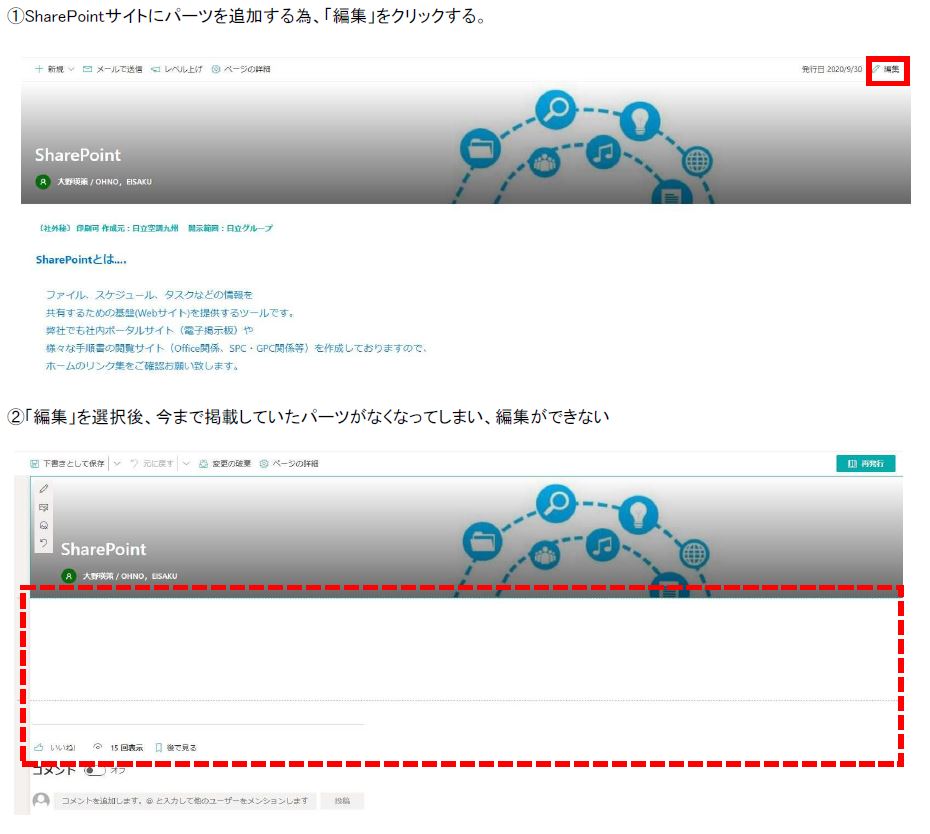Screen dimensions: 930x834
Task: Click the 再発行 (Republish) button
Action: (865, 463)
